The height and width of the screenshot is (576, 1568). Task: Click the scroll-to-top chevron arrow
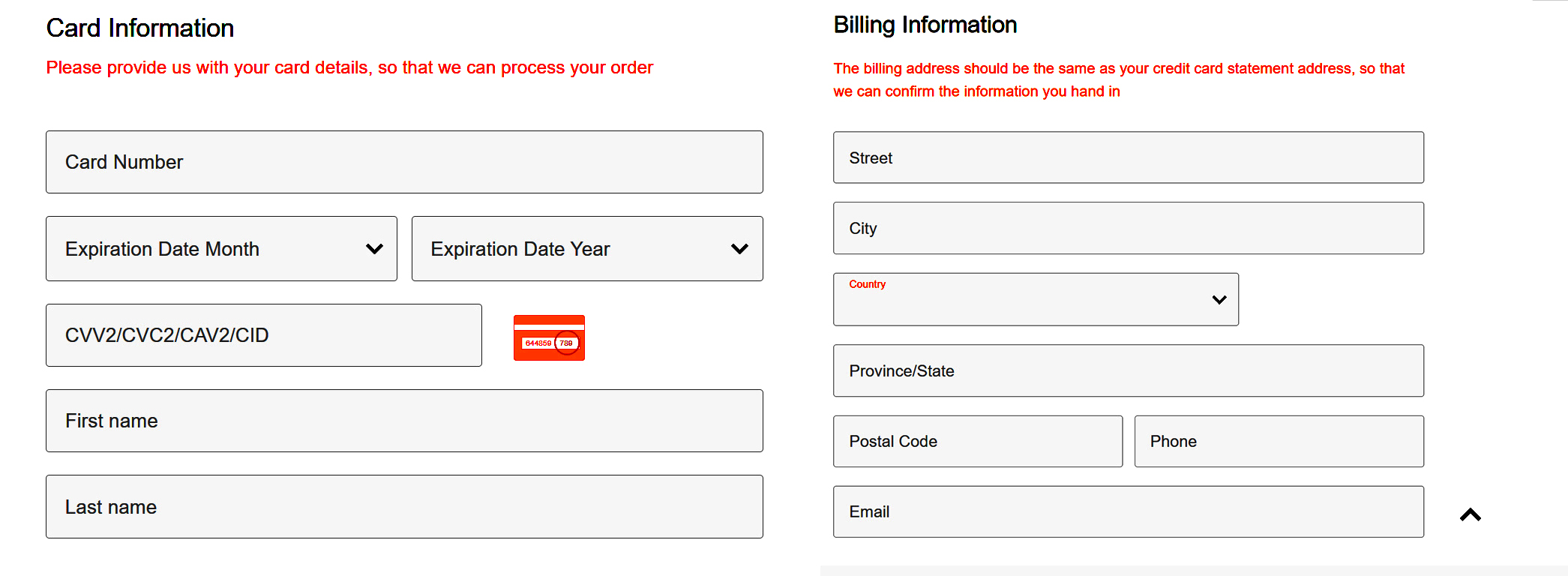coord(1471,514)
